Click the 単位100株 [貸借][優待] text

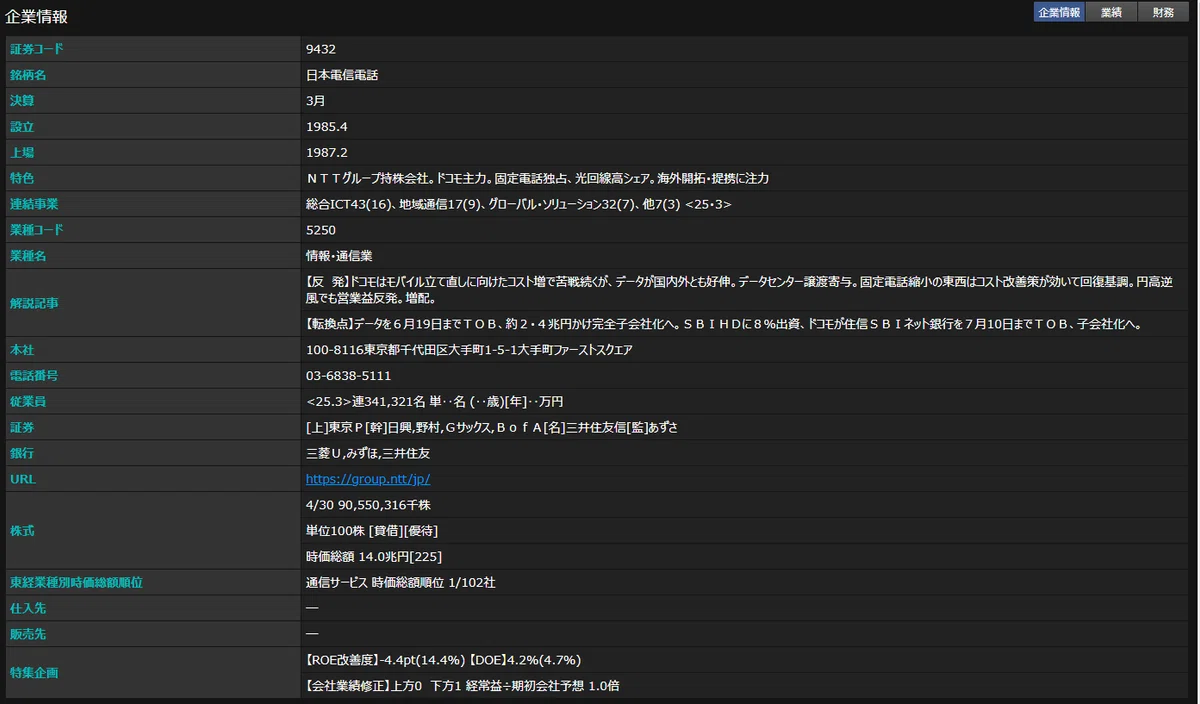372,531
